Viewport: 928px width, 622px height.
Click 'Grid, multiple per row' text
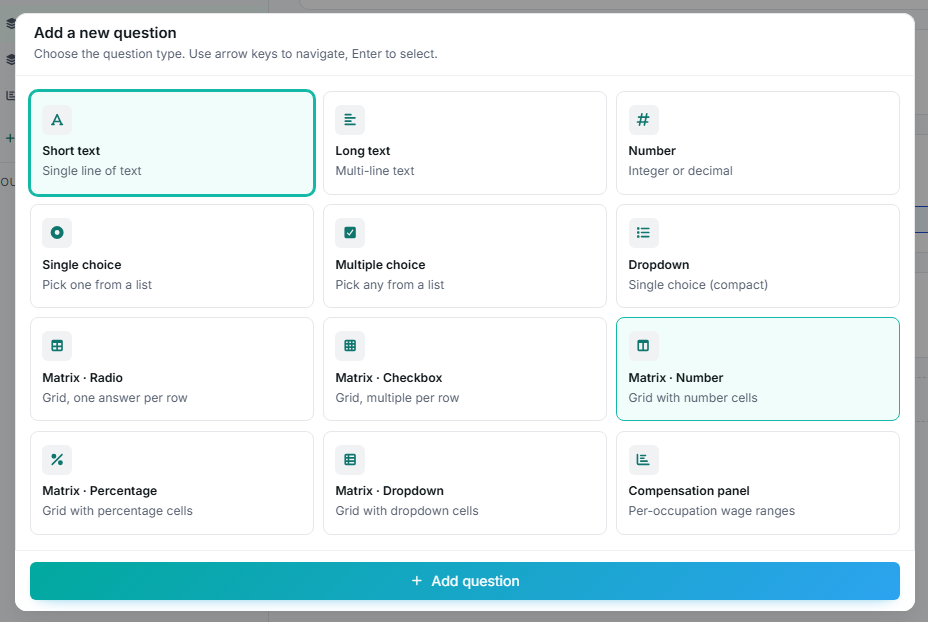[397, 398]
